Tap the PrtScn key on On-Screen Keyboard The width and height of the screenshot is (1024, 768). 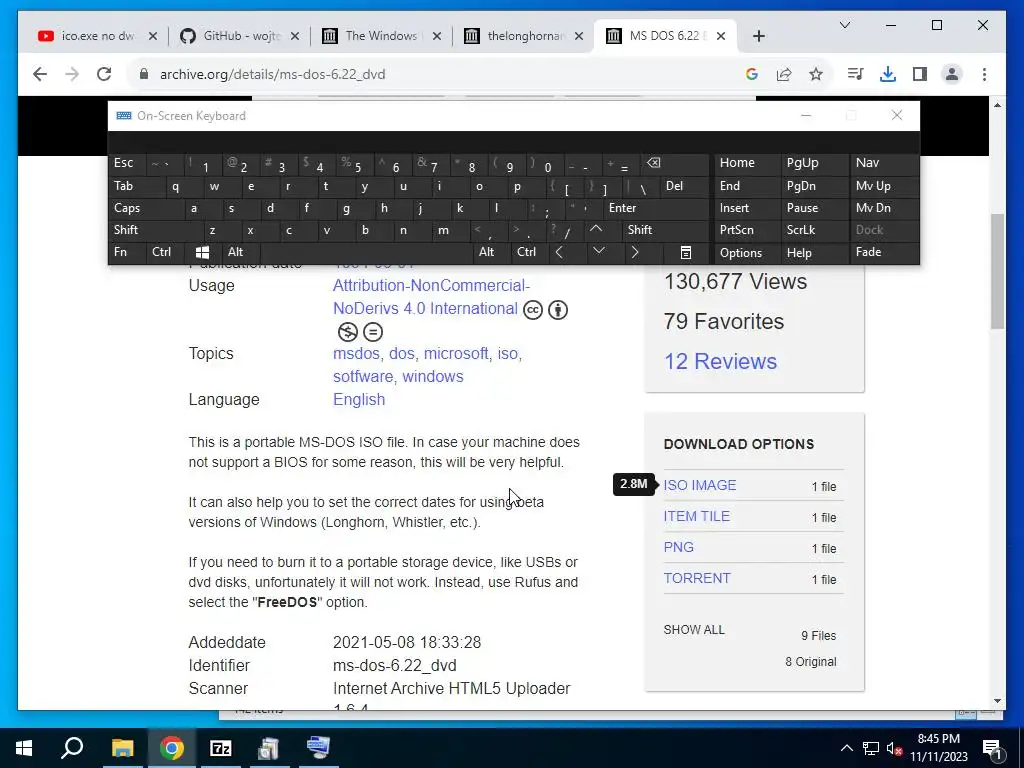click(x=746, y=230)
